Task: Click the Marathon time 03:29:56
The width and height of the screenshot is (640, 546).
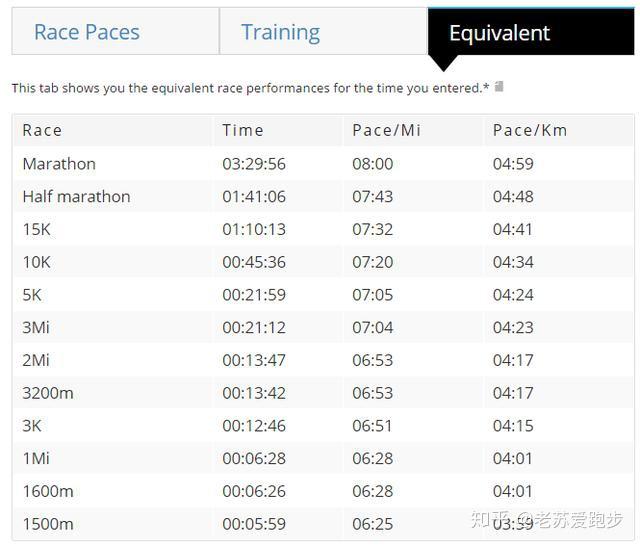Action: point(254,163)
